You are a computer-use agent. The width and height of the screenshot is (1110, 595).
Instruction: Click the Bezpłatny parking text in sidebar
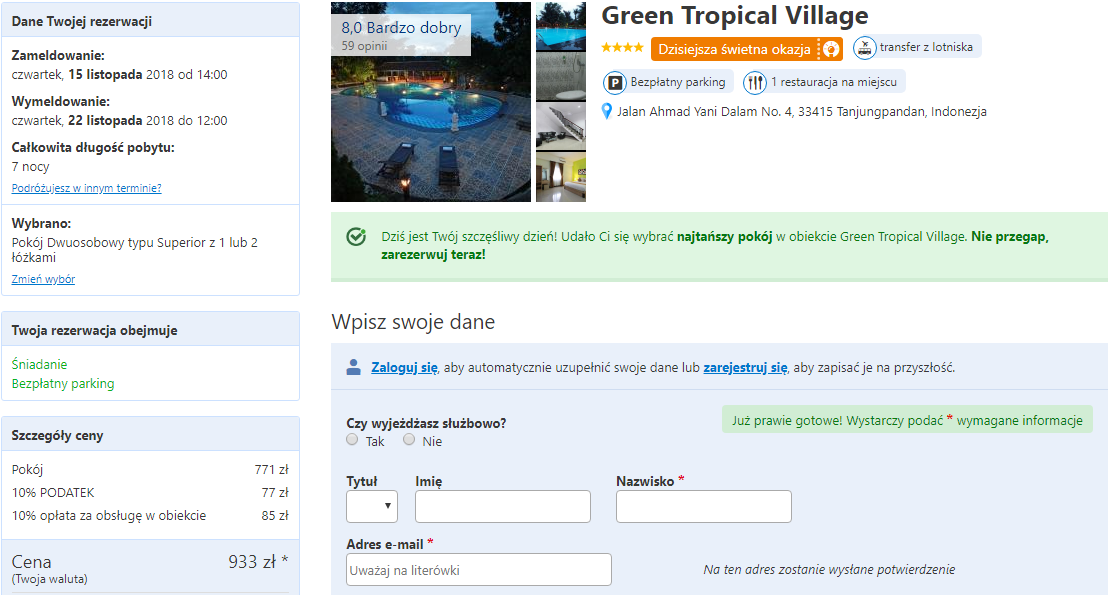[63, 383]
